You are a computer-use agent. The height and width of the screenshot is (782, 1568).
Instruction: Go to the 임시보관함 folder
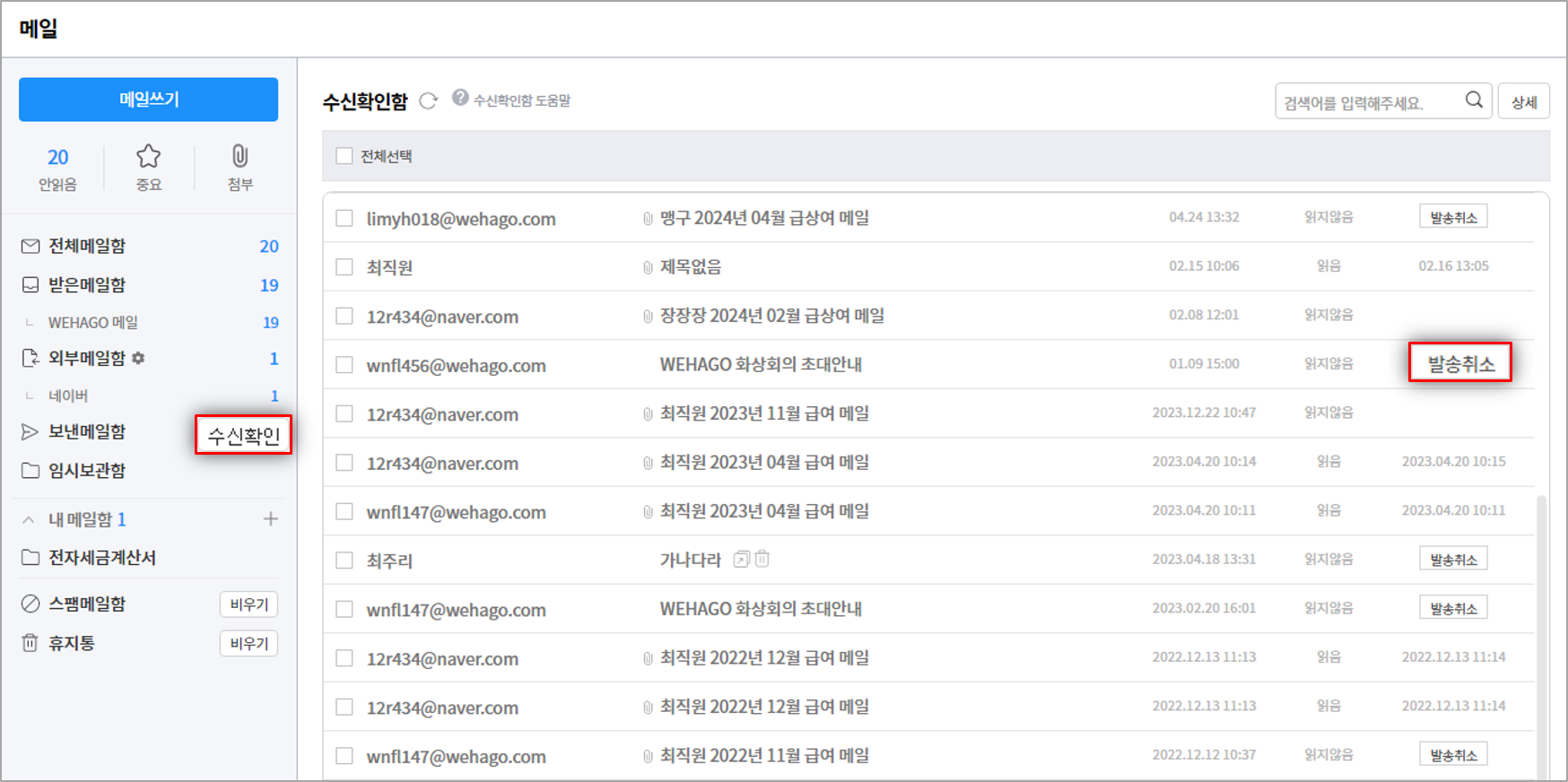(x=87, y=471)
